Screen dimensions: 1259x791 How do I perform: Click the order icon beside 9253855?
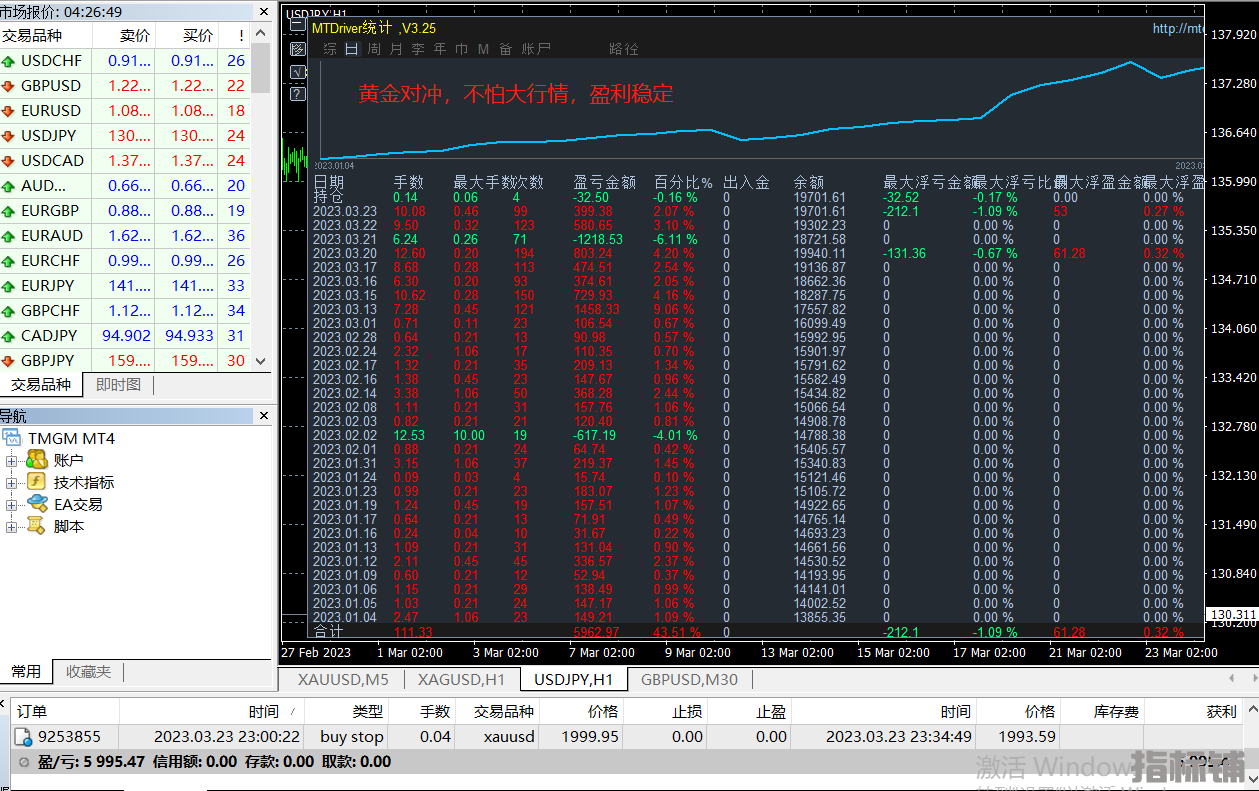coord(23,737)
